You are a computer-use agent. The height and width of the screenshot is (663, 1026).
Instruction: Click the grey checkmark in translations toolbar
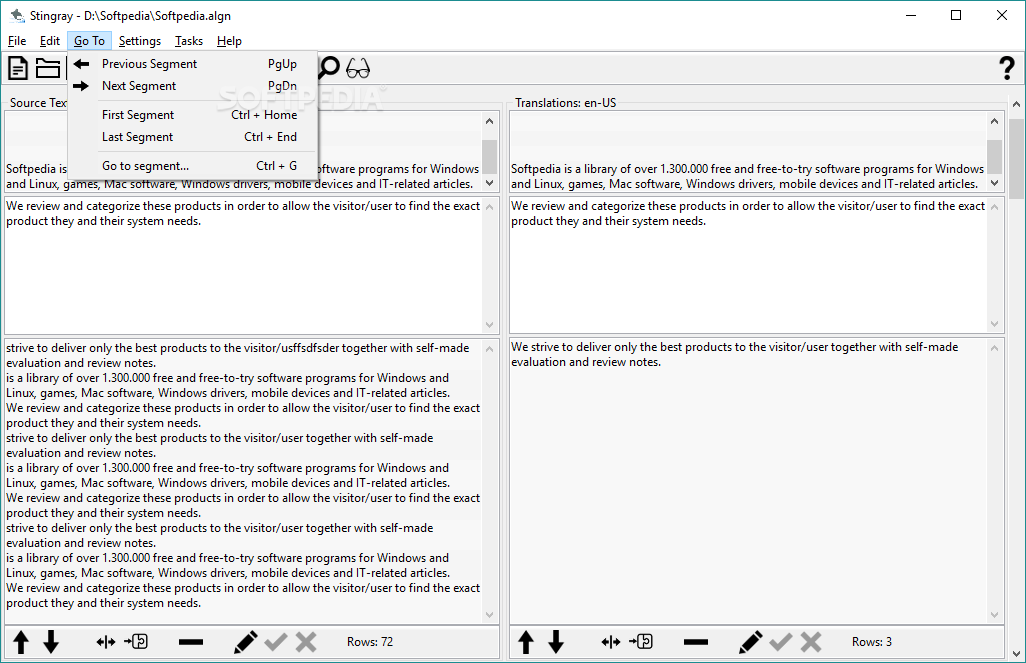pos(781,642)
